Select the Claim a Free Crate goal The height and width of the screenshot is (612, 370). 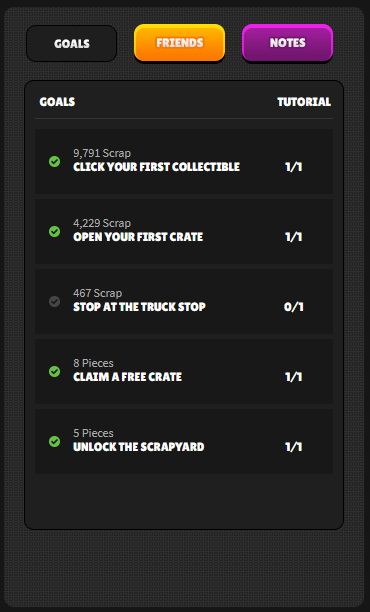coord(184,371)
